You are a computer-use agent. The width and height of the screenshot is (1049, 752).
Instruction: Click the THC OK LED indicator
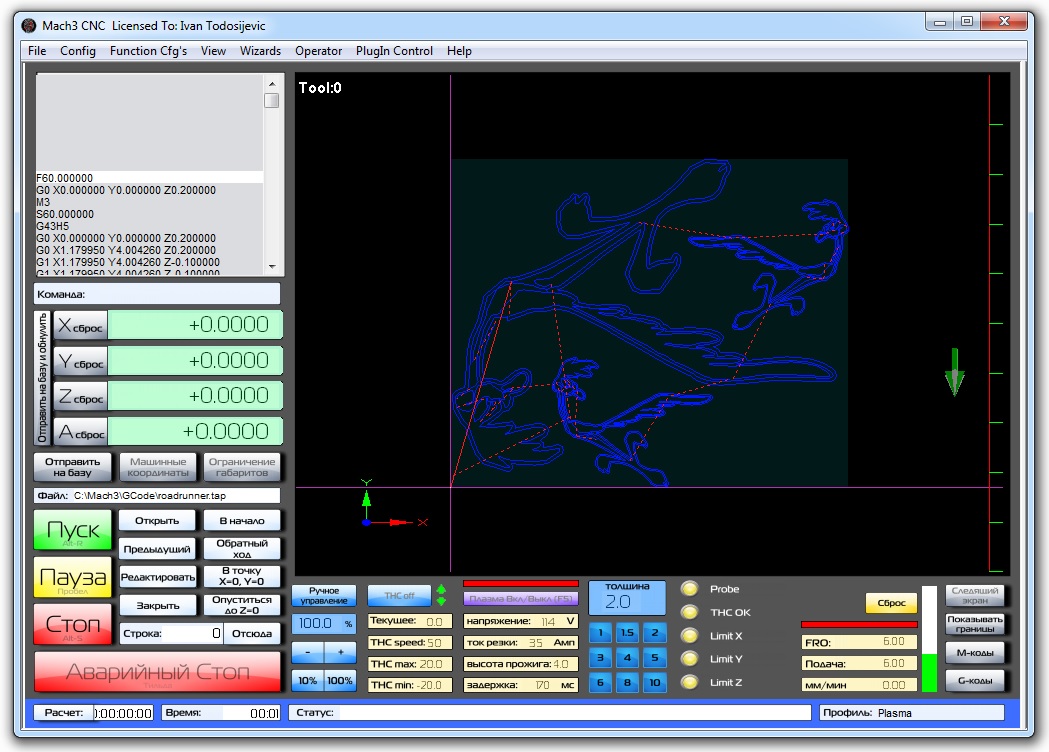689,612
